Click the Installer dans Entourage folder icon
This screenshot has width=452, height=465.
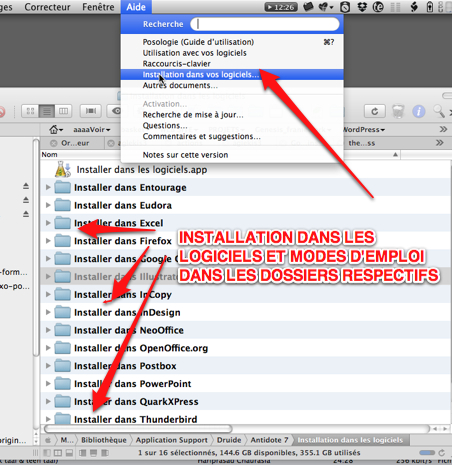62,187
